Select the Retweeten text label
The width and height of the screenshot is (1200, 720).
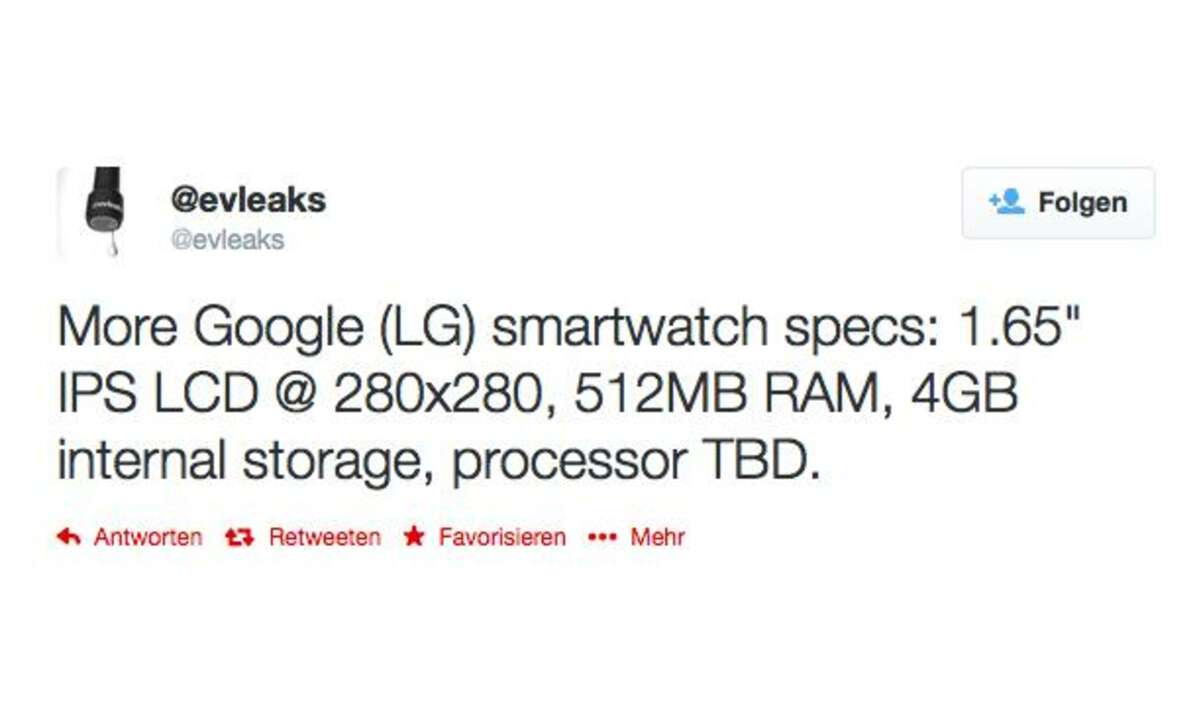click(x=325, y=538)
